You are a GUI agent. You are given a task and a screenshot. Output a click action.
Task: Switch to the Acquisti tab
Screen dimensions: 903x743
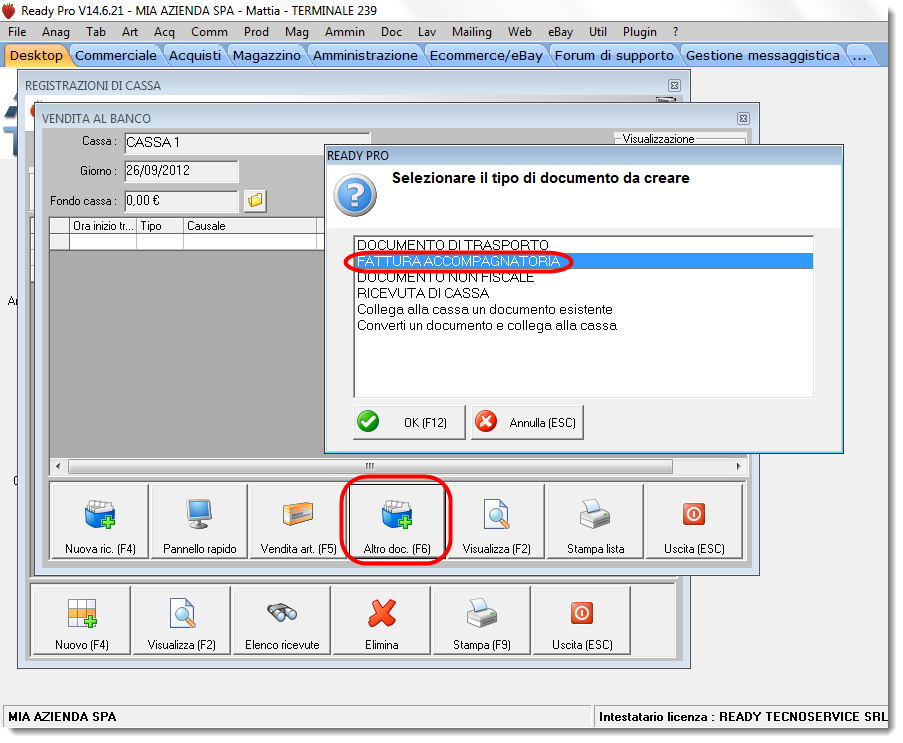[195, 55]
